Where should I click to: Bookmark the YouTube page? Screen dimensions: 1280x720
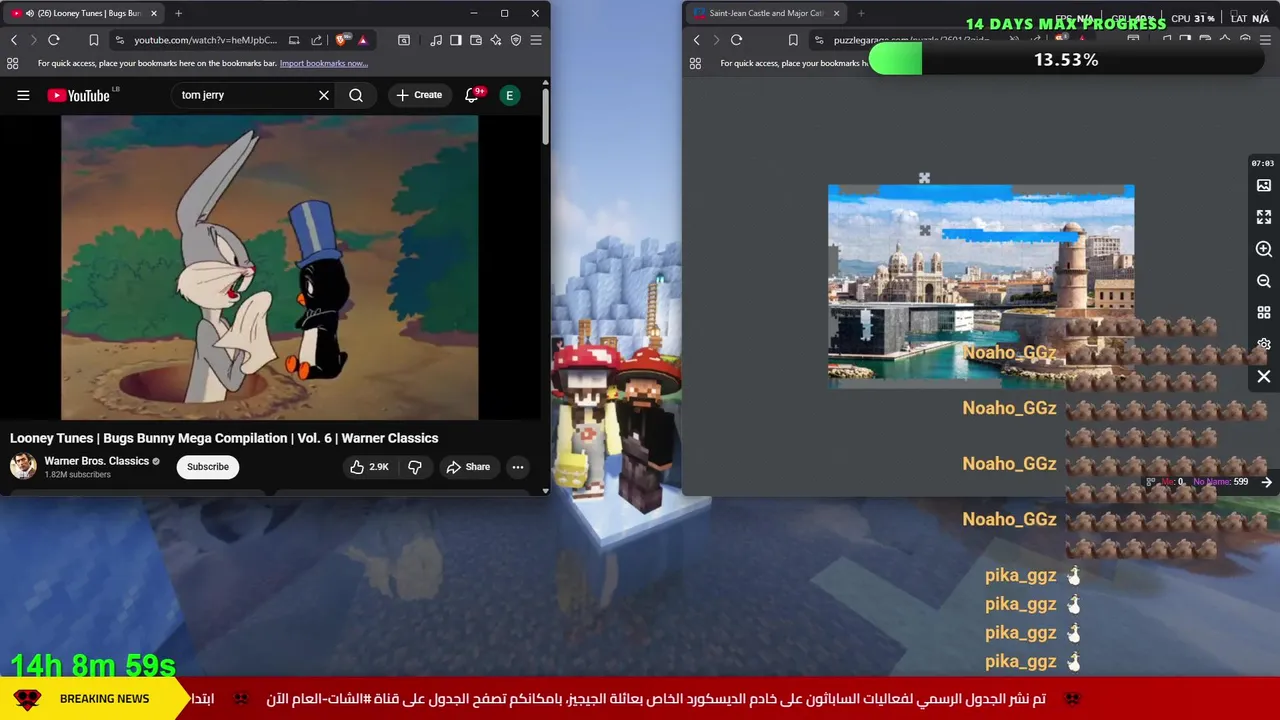tap(93, 40)
